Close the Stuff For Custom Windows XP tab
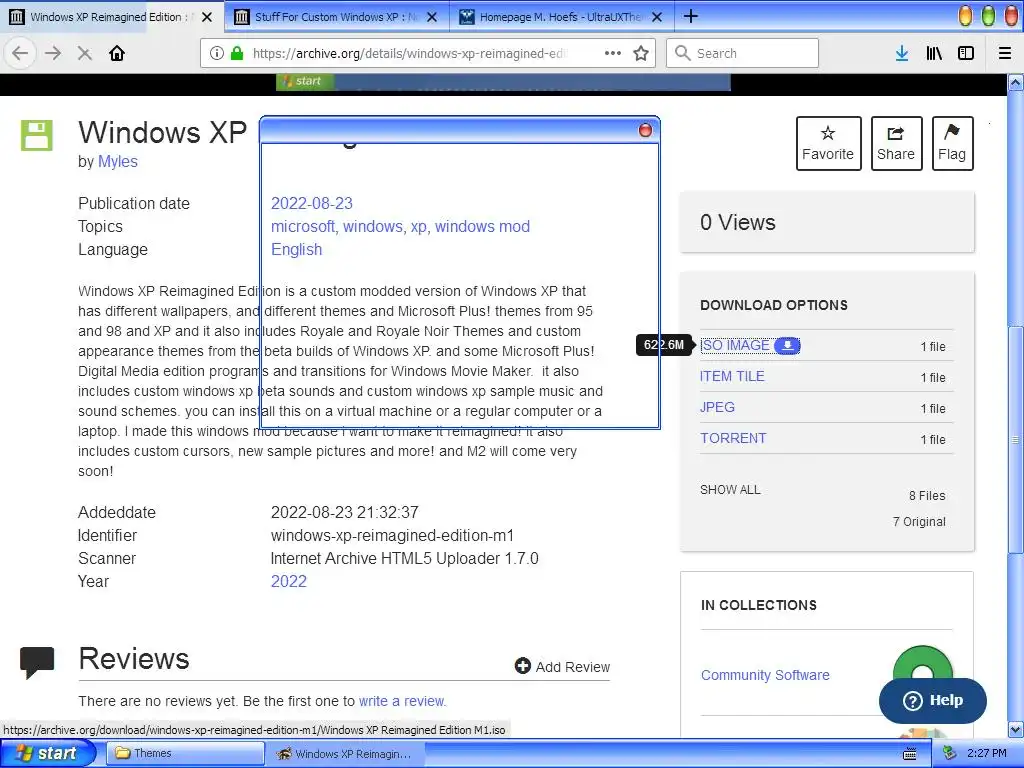 tap(432, 17)
